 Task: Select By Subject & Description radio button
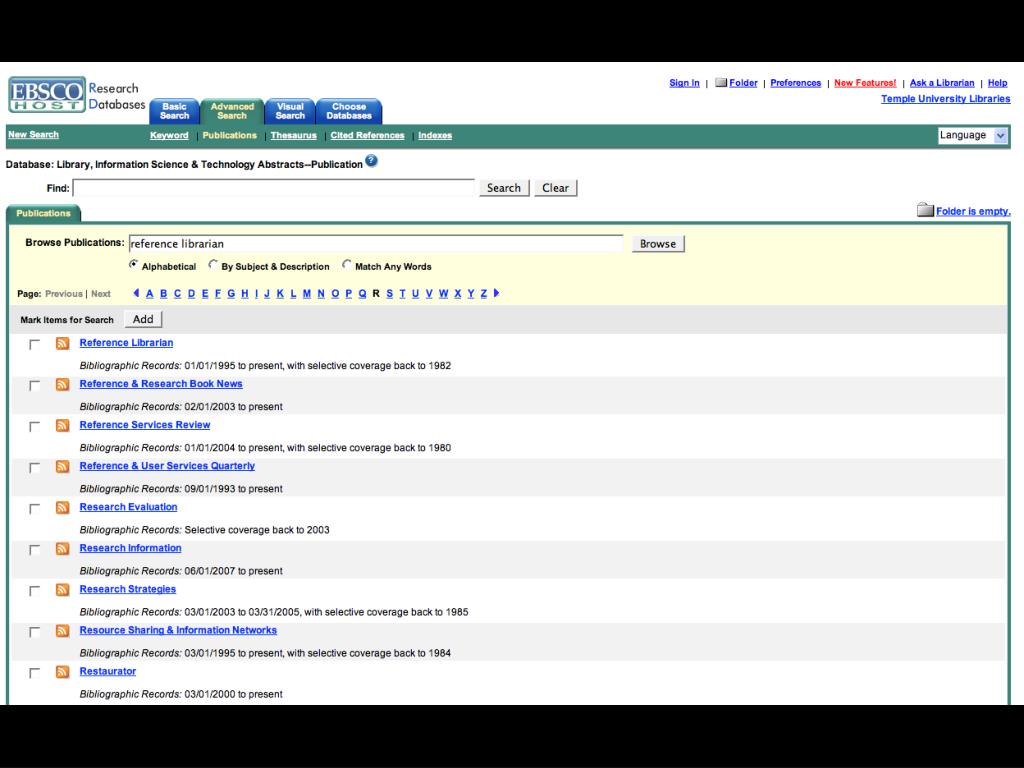[x=213, y=264]
